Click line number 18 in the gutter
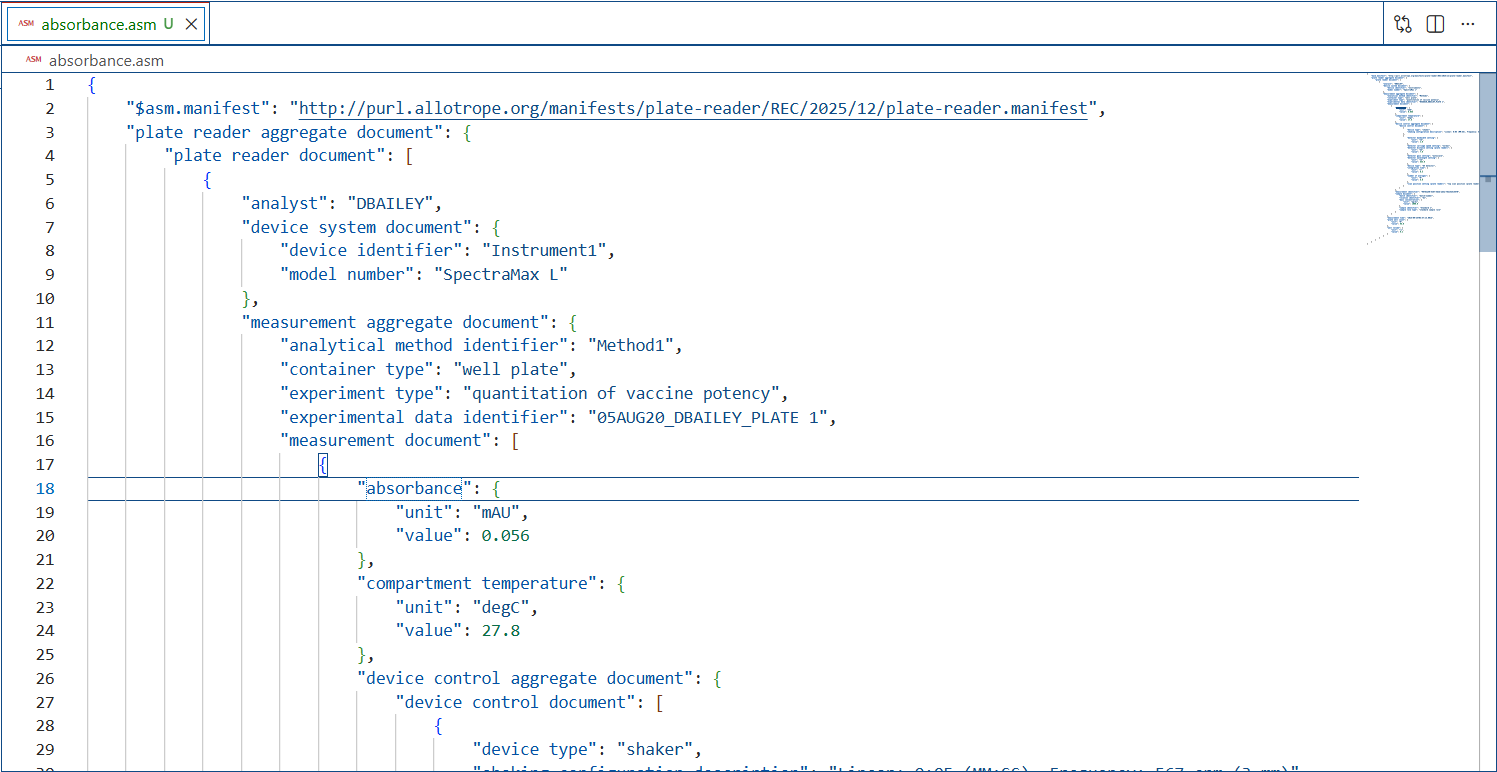The width and height of the screenshot is (1497, 772). coord(44,488)
